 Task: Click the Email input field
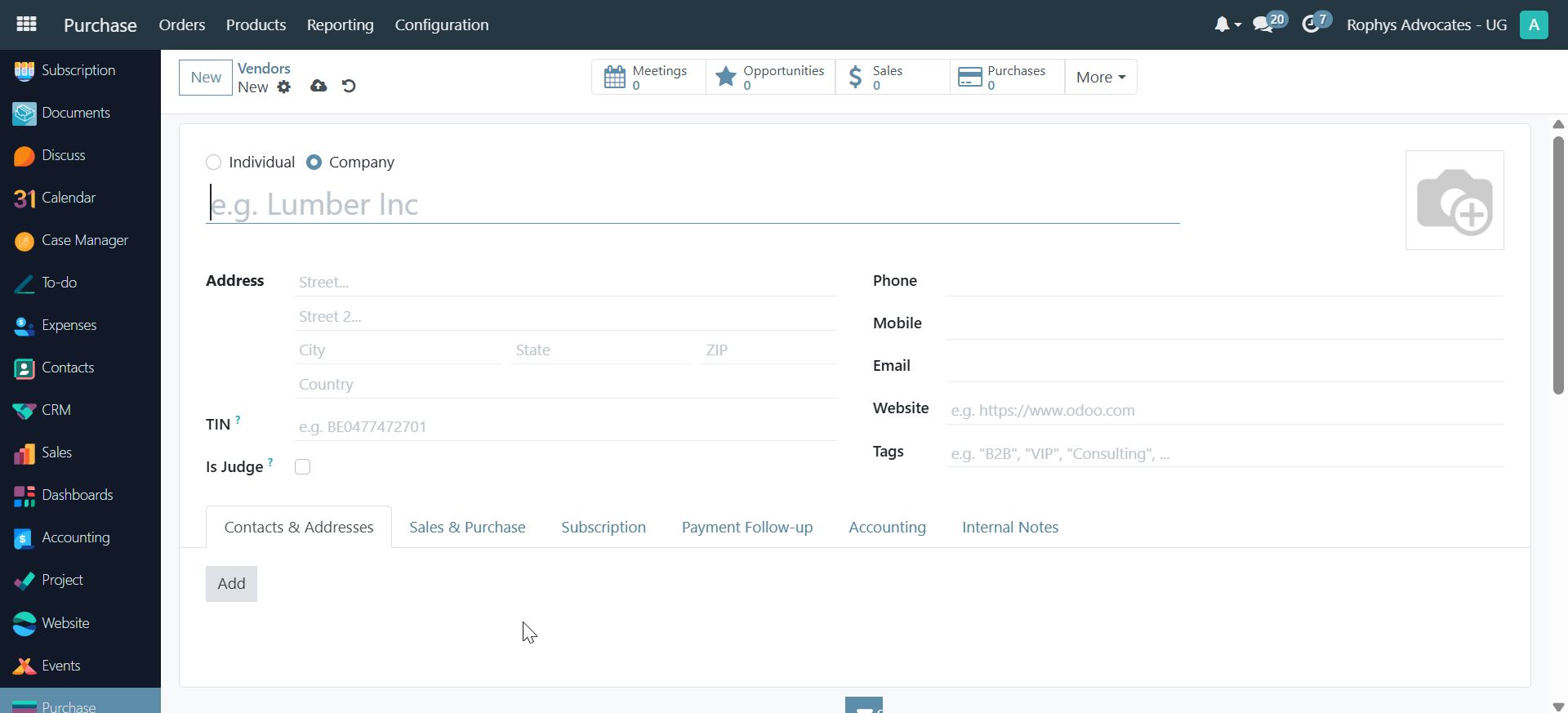1225,367
